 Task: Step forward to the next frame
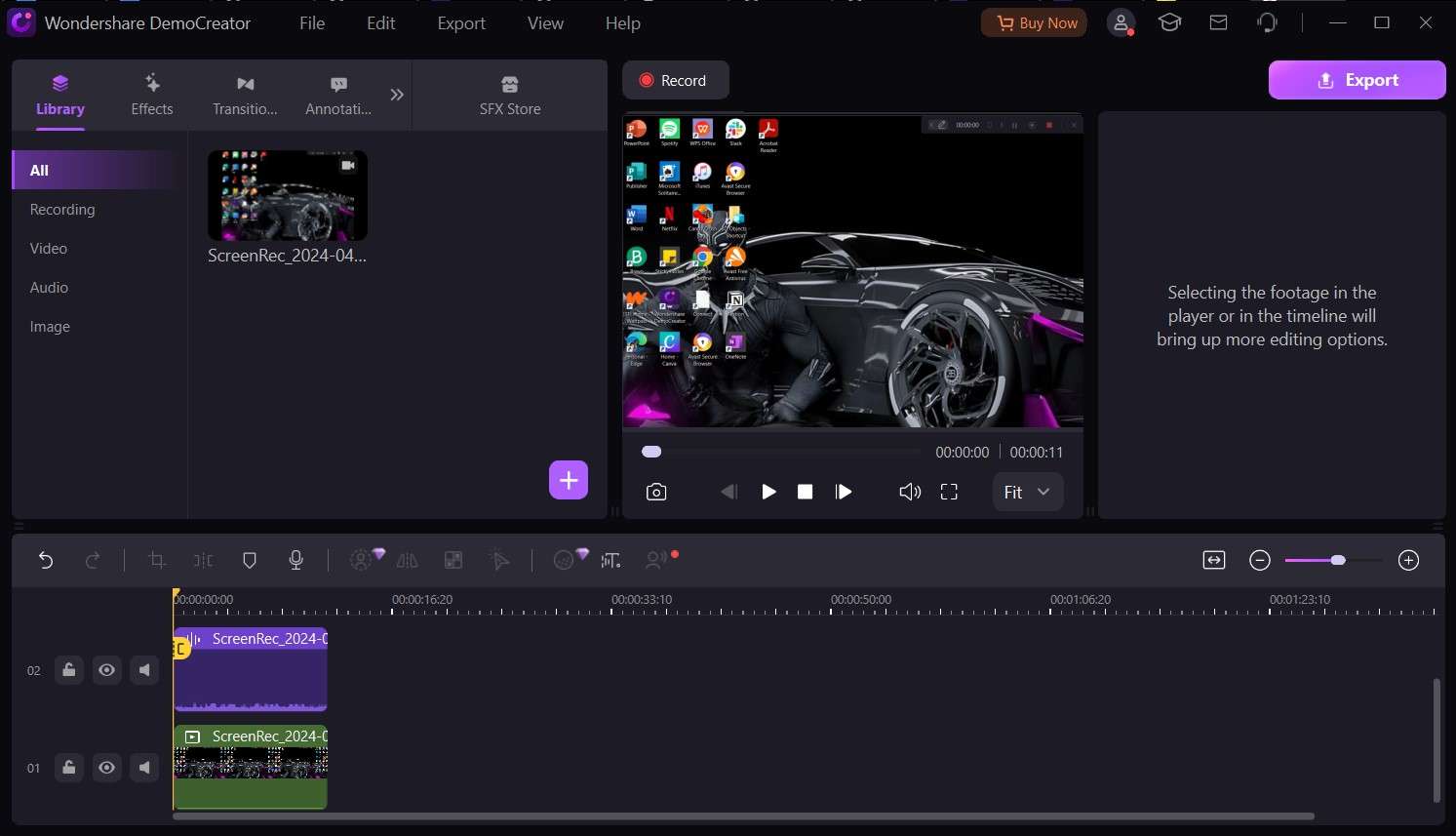(844, 492)
